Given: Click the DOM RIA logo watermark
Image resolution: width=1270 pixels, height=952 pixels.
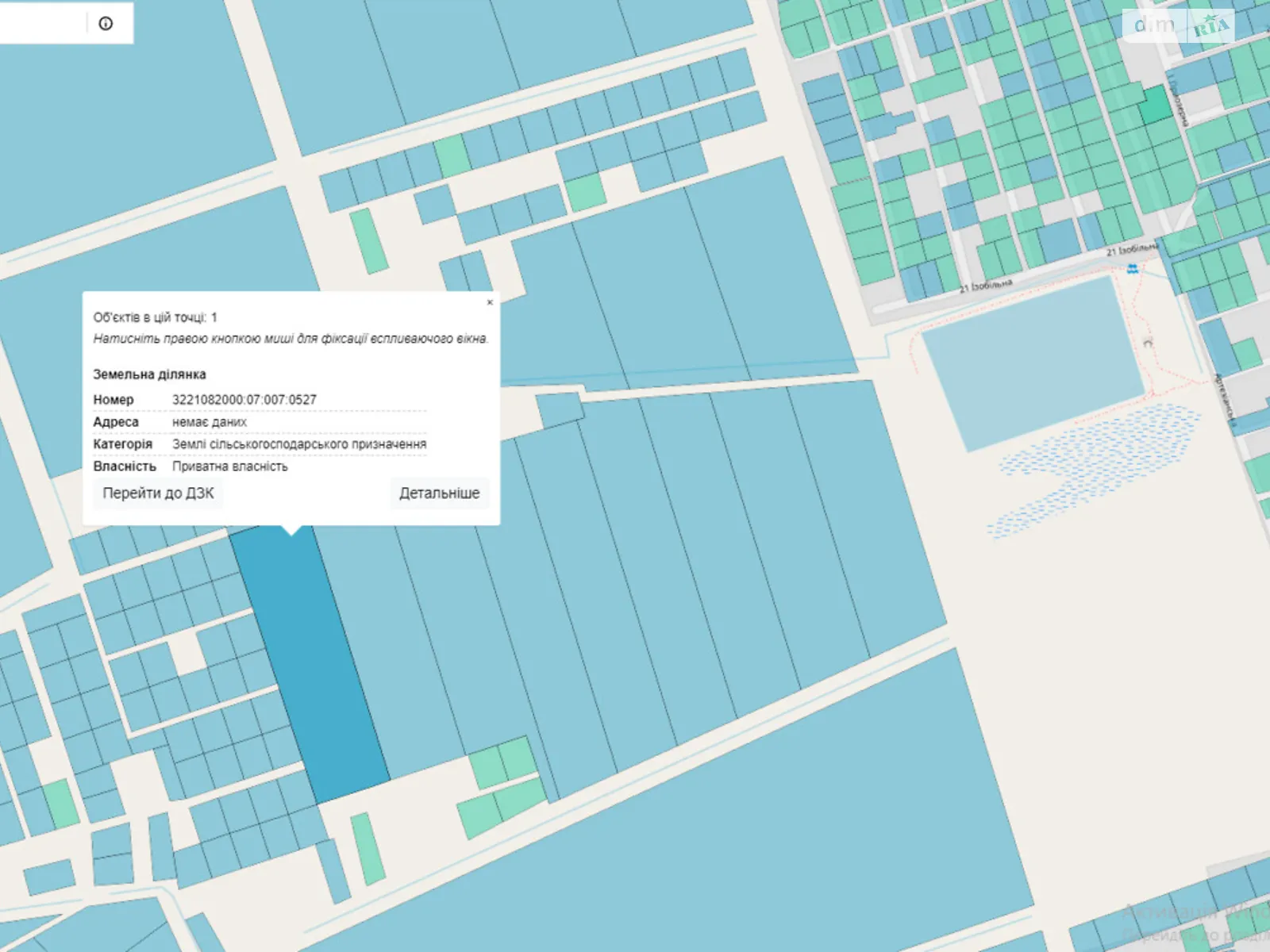Looking at the screenshot, I should click(x=1180, y=26).
